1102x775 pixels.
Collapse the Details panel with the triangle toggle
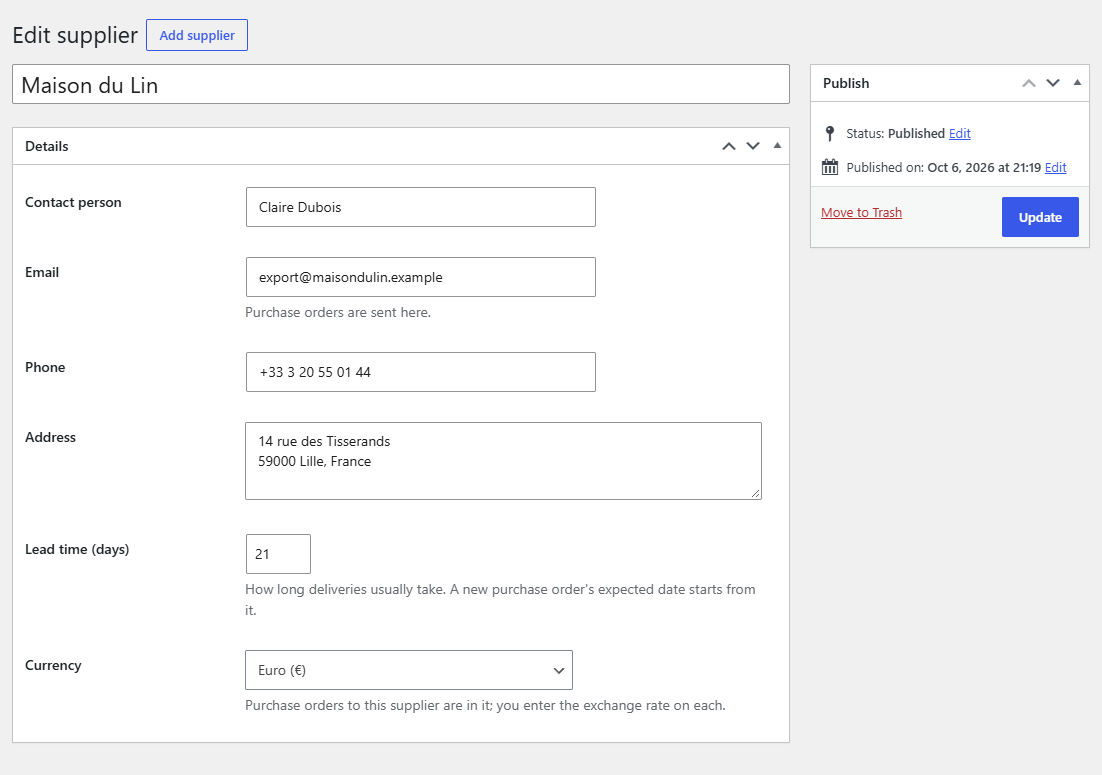click(x=777, y=145)
